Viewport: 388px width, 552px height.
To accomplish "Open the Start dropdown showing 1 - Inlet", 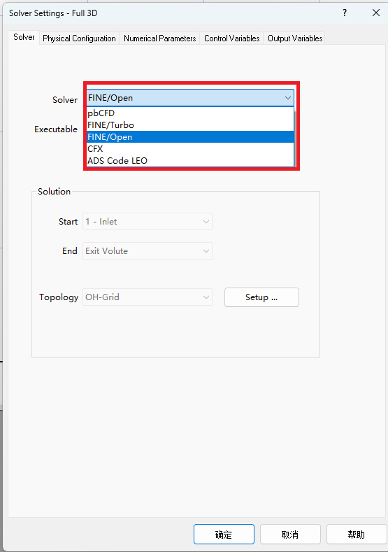I will pyautogui.click(x=148, y=221).
